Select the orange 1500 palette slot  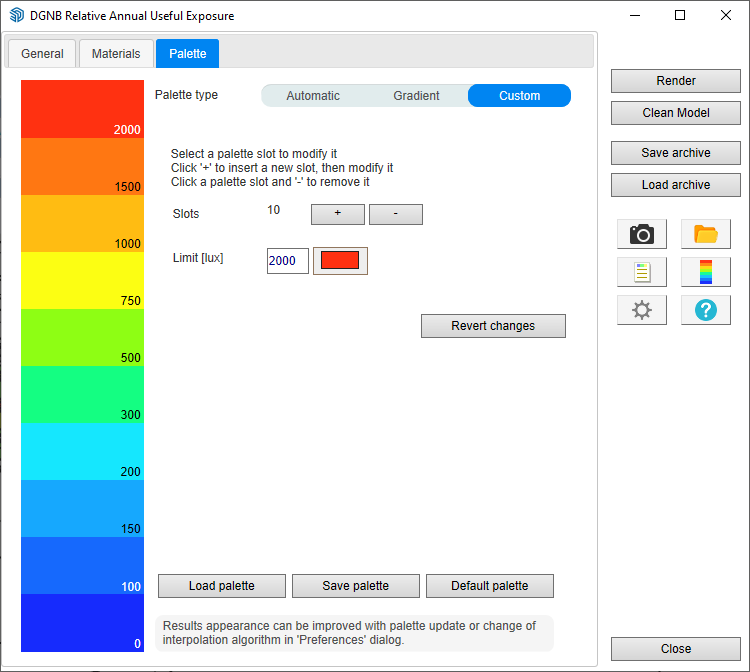[x=82, y=166]
